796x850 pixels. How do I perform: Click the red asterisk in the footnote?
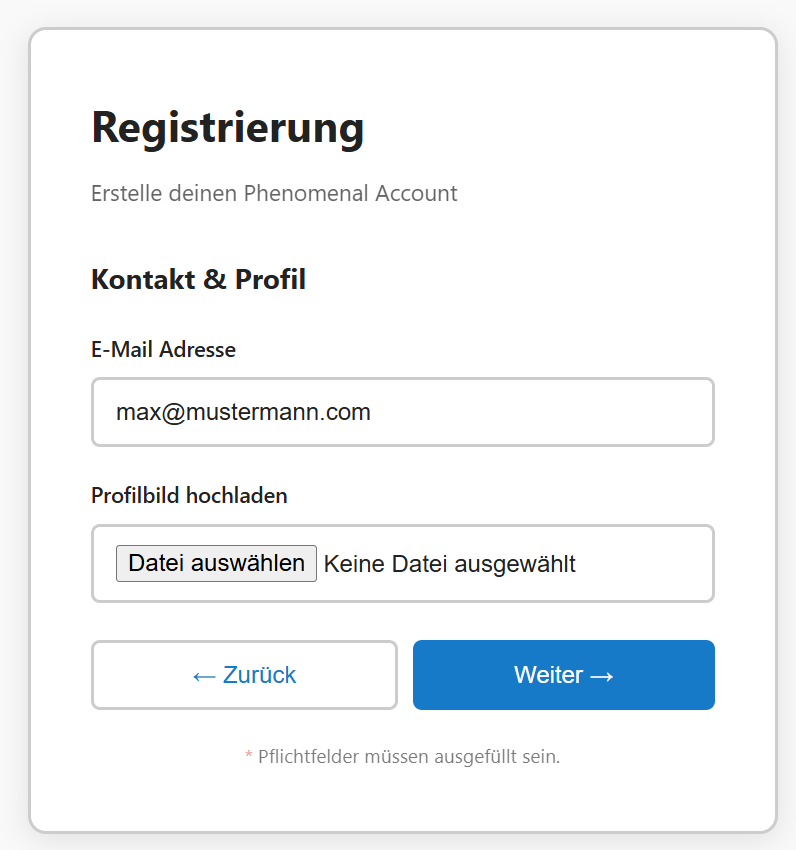(x=248, y=757)
